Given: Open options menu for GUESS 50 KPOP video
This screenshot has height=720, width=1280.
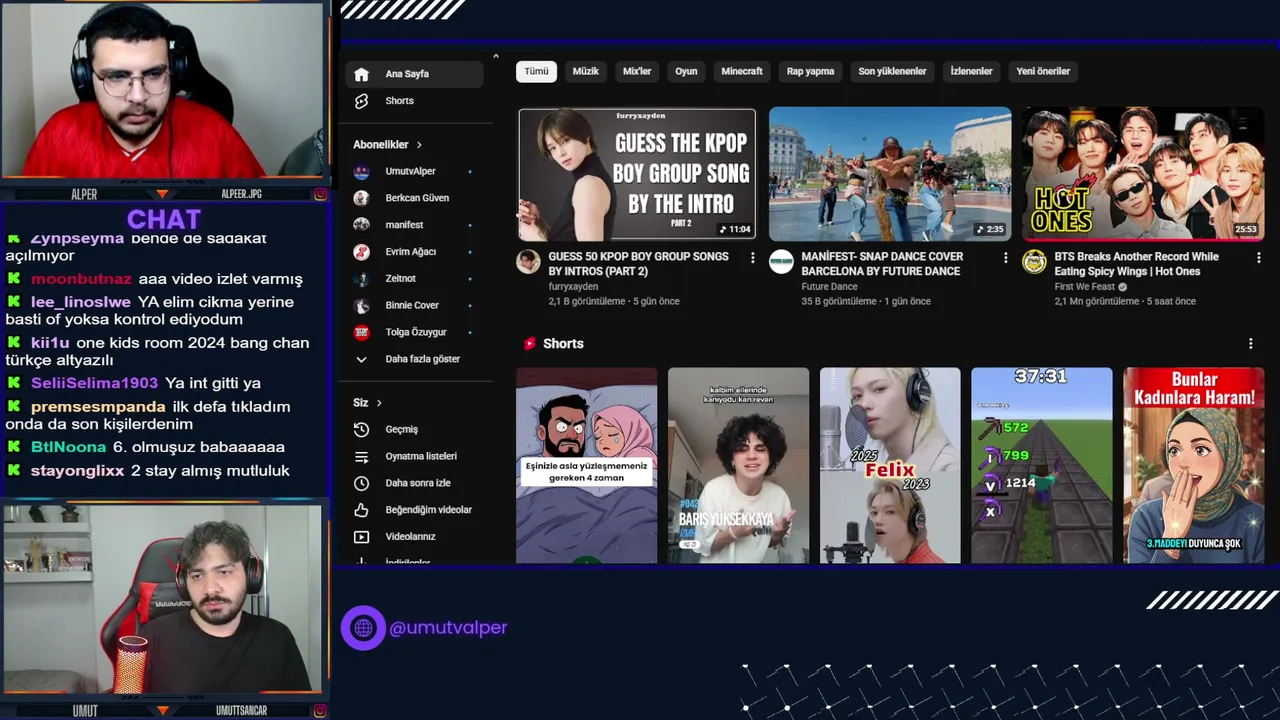Looking at the screenshot, I should click(753, 258).
